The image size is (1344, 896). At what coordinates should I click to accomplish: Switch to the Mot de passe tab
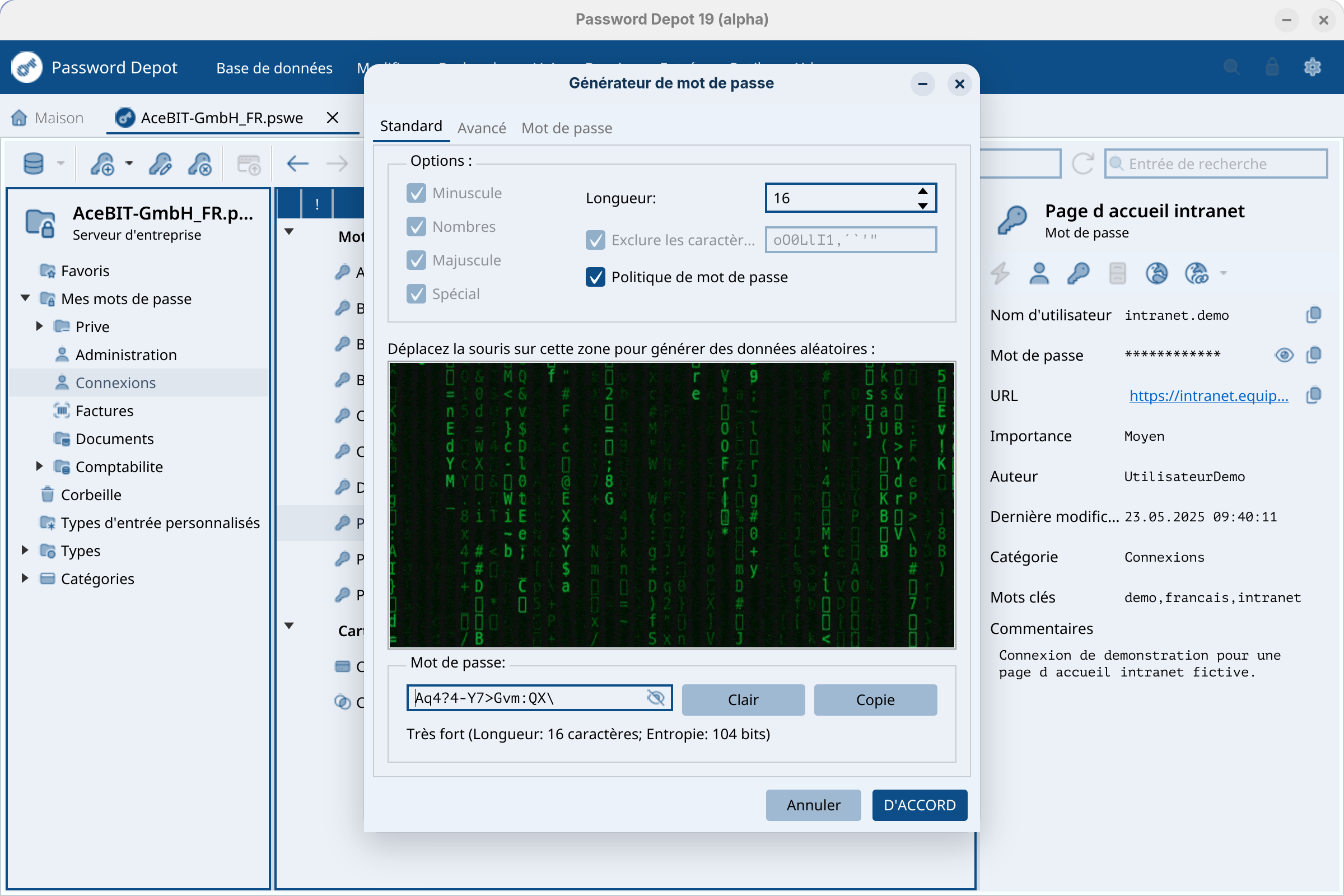(x=567, y=128)
